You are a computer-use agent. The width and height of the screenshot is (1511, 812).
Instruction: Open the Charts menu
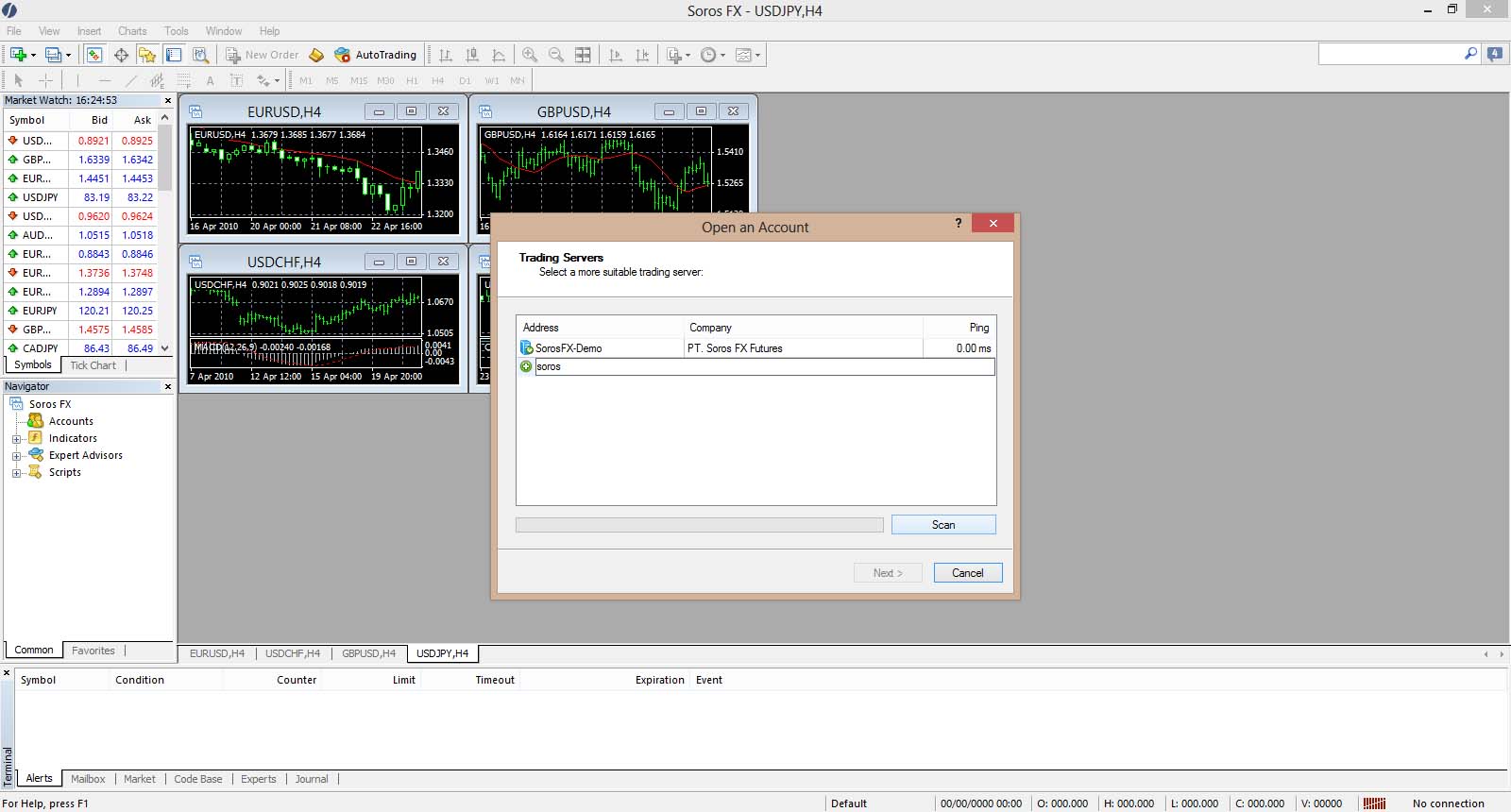132,31
